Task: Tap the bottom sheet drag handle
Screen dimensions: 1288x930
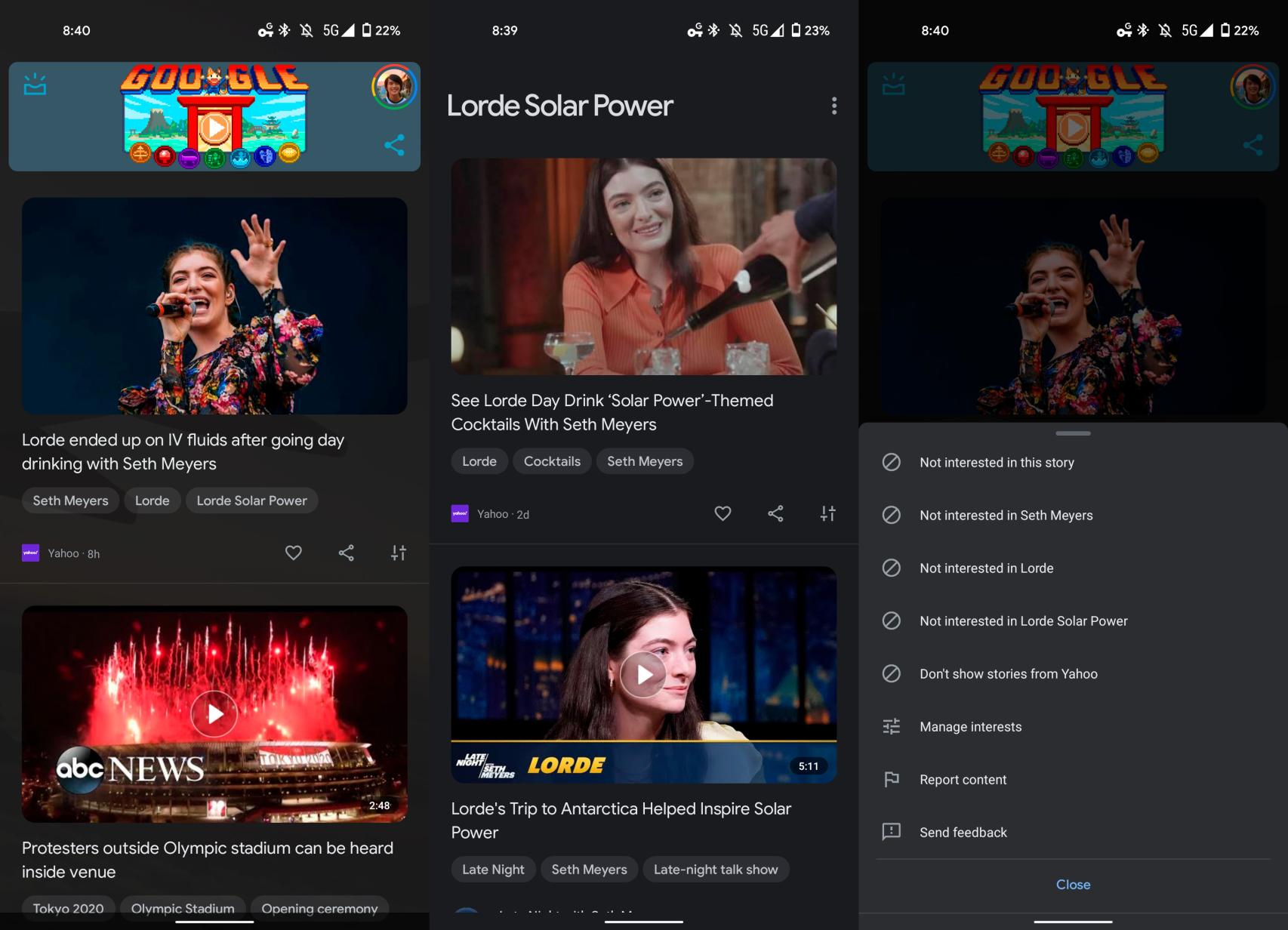Action: (1073, 433)
